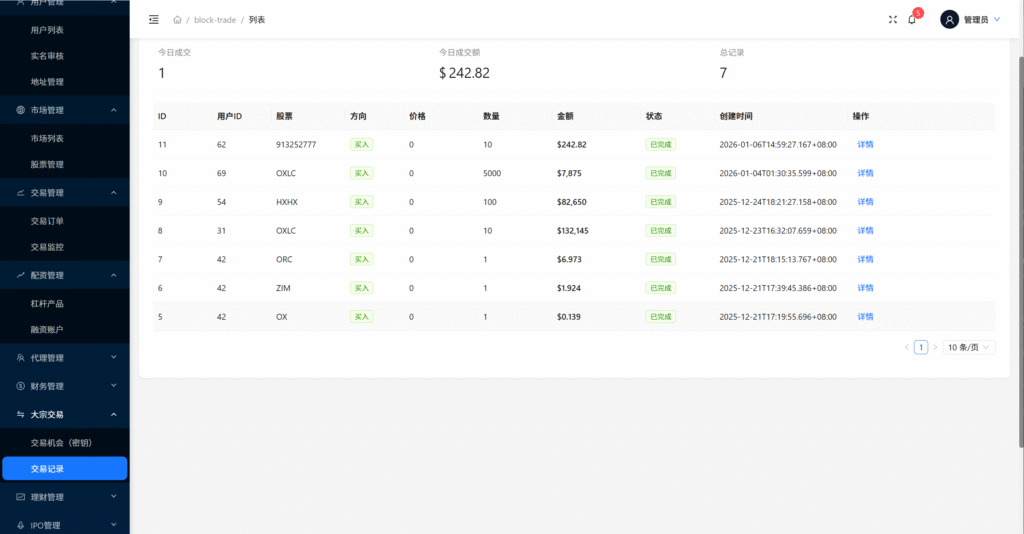Collapse sidebar using the hamburger menu icon
The height and width of the screenshot is (534, 1024).
pos(153,20)
